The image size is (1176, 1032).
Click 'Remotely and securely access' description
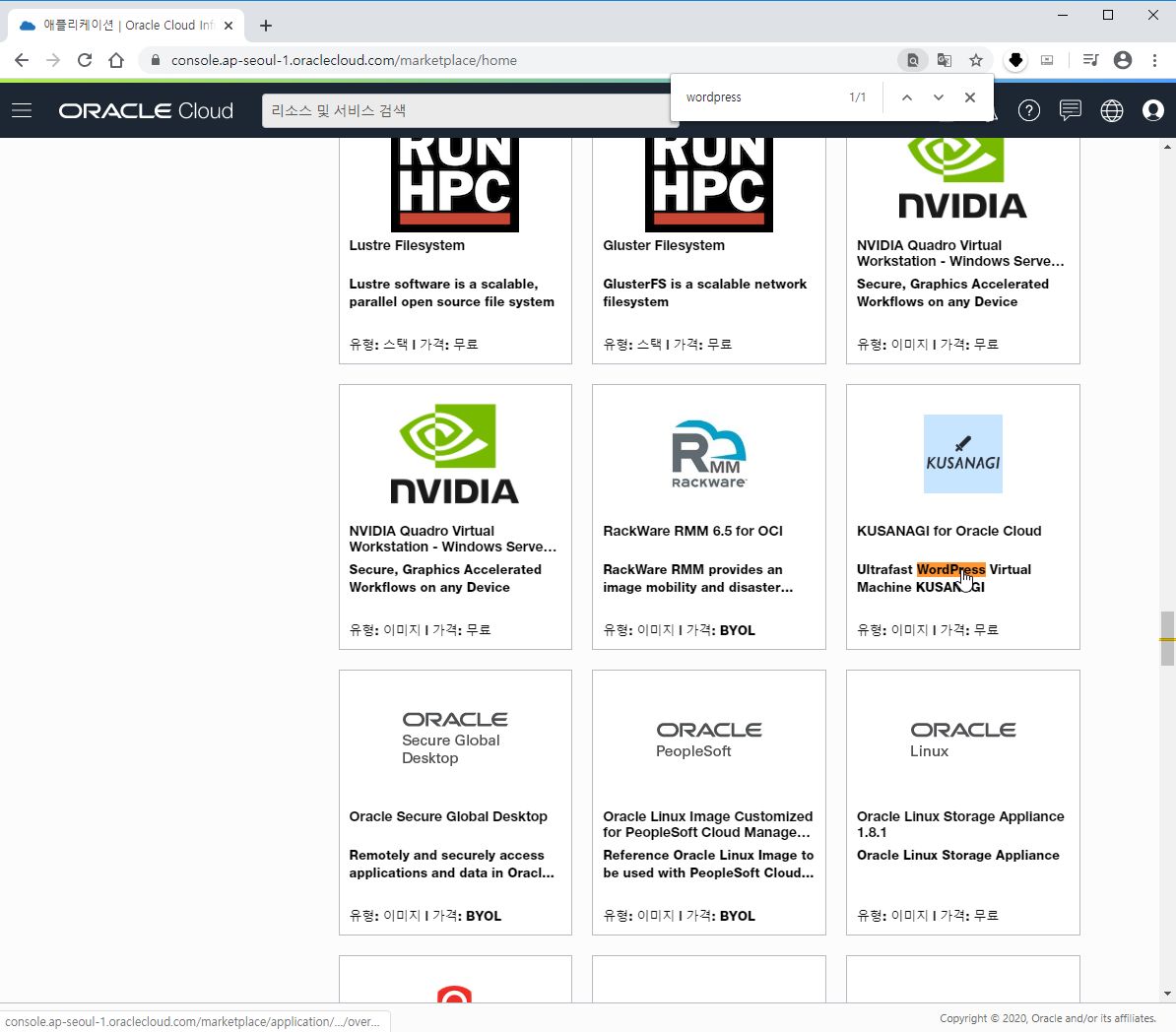pyautogui.click(x=451, y=864)
